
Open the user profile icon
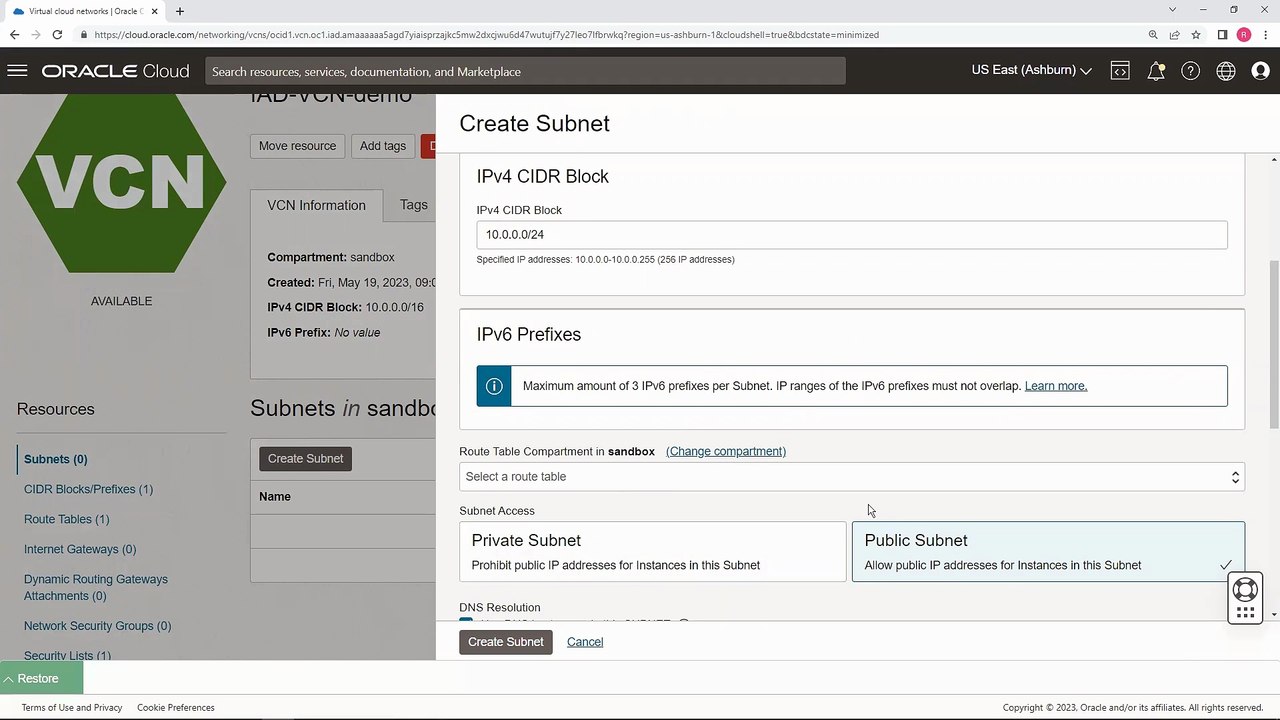point(1260,71)
